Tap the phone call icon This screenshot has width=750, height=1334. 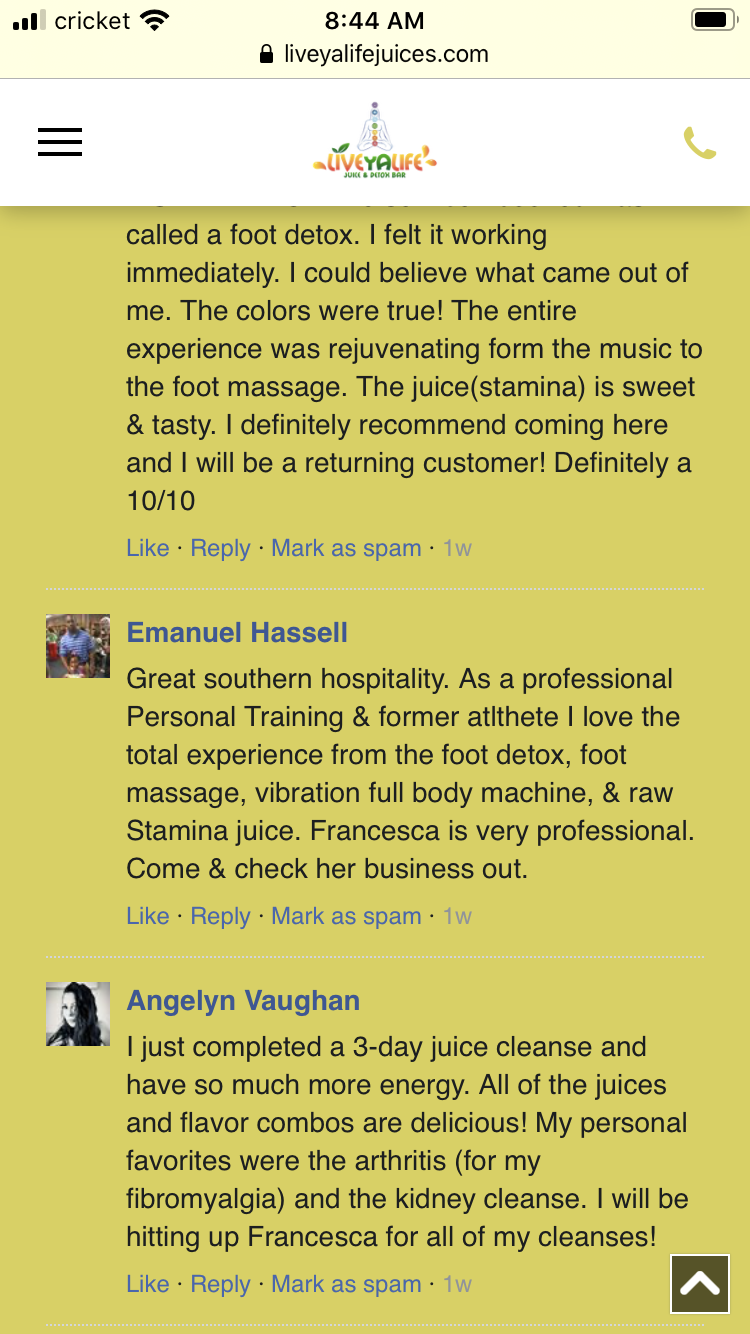tap(700, 143)
